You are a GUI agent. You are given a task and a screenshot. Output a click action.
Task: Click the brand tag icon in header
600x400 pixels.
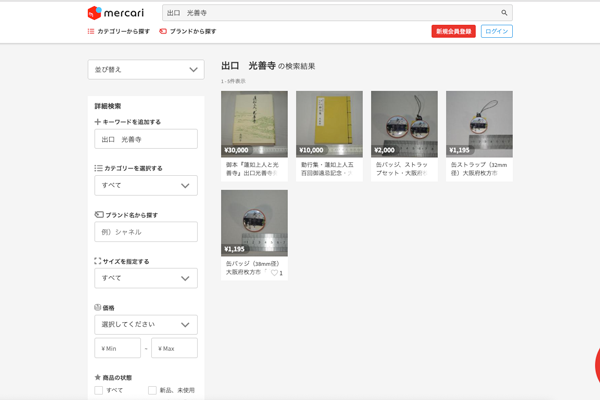163,32
